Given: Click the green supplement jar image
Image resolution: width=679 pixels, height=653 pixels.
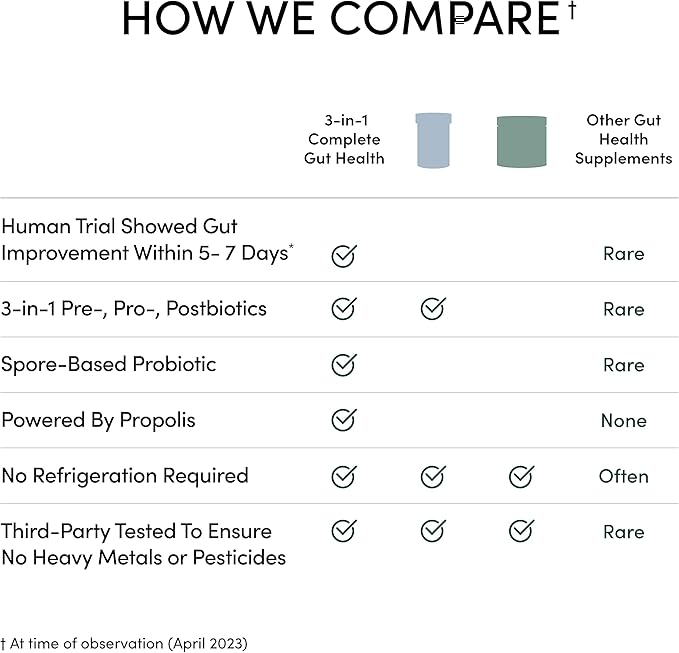Looking at the screenshot, I should (x=521, y=141).
